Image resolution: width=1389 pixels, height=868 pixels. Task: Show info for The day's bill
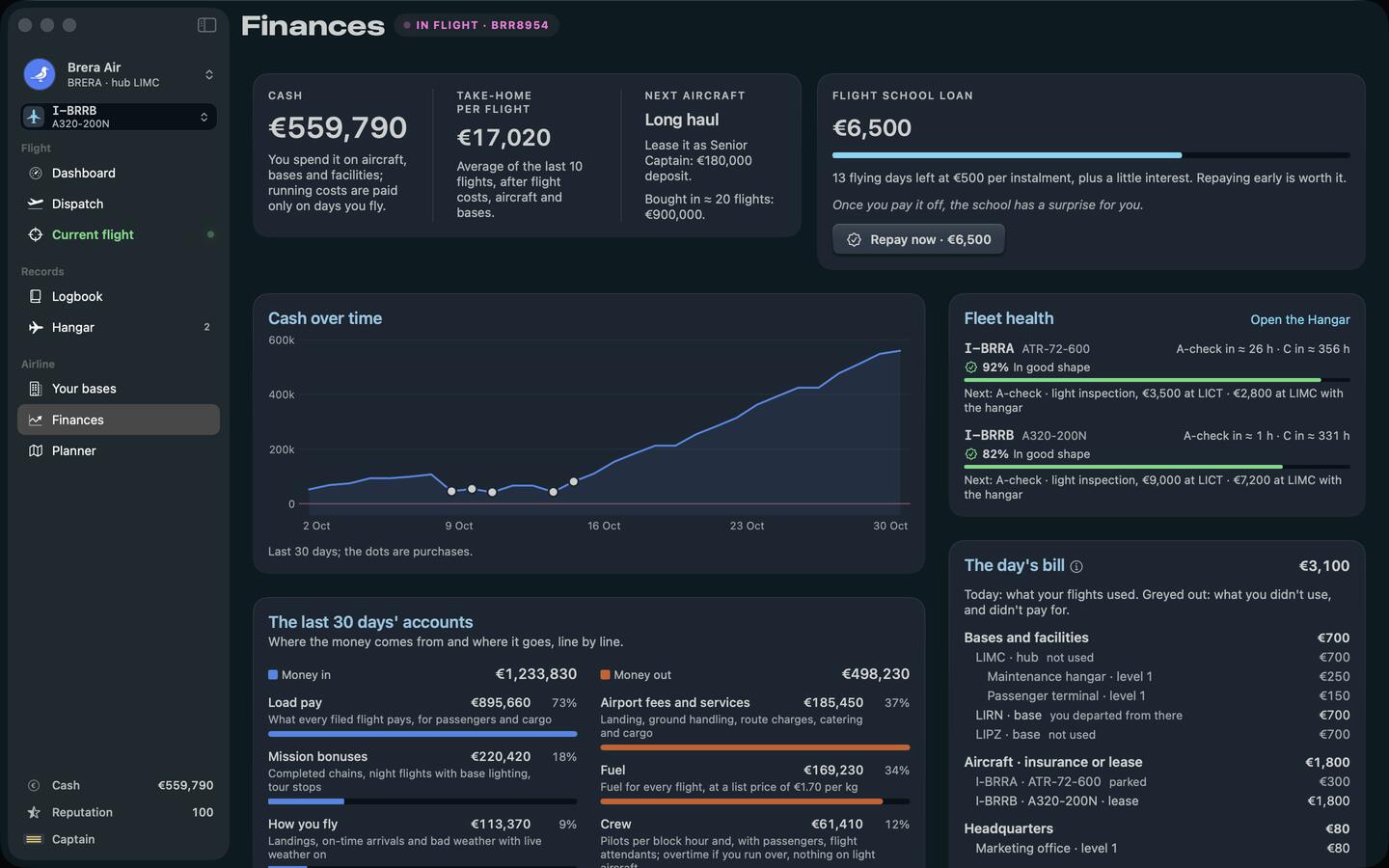pos(1076,567)
